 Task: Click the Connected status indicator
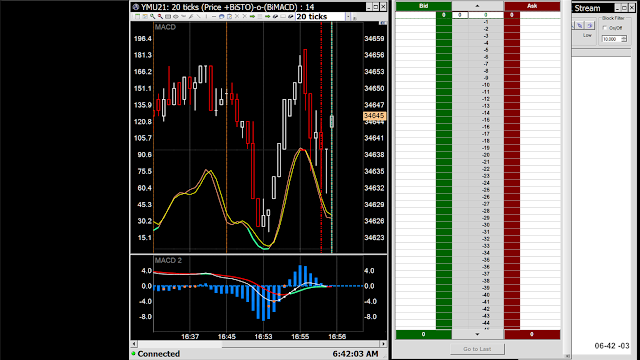coord(156,353)
